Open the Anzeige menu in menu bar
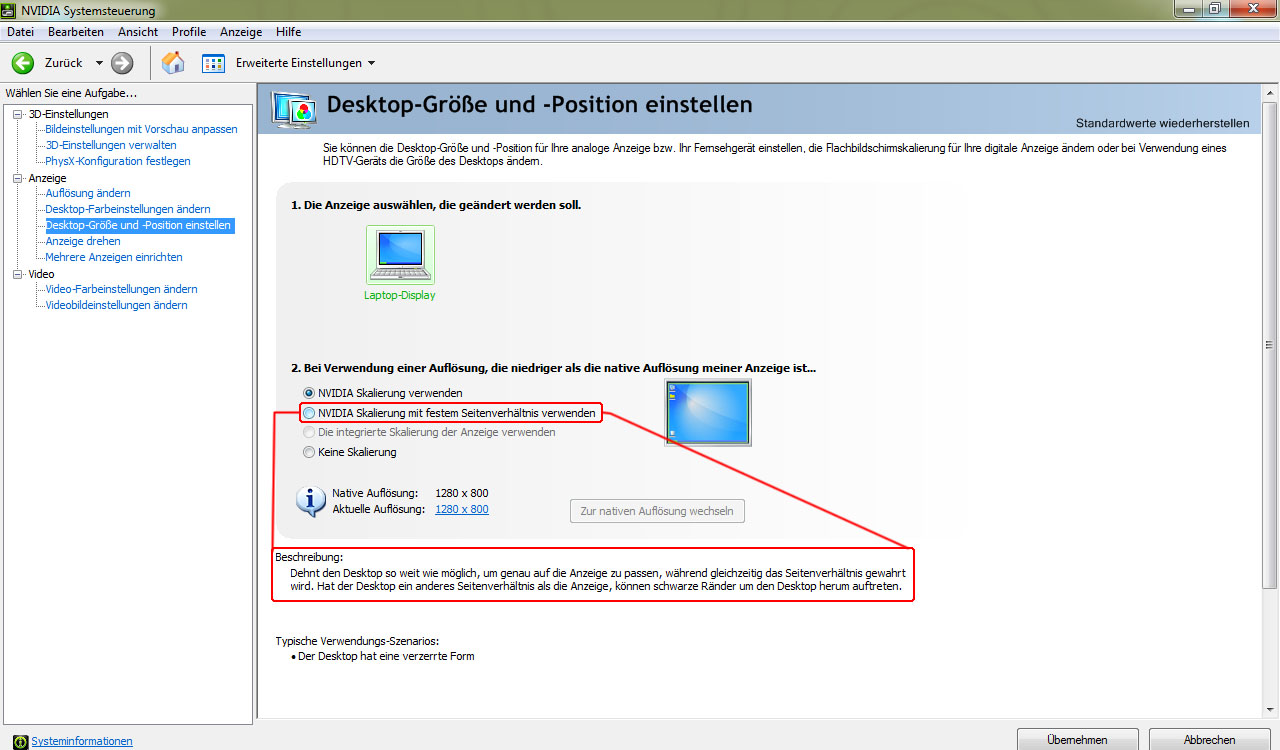The height and width of the screenshot is (750, 1280). pos(240,32)
